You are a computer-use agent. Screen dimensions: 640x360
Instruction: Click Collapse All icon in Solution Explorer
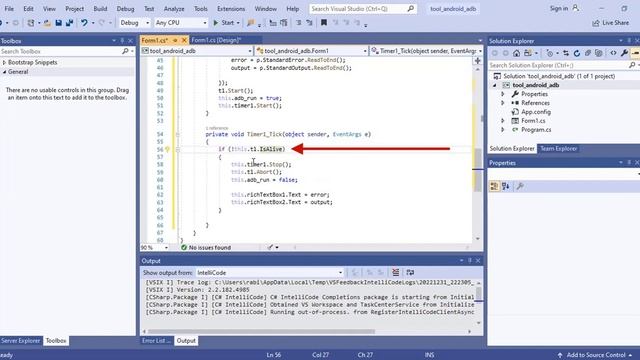pyautogui.click(x=588, y=53)
